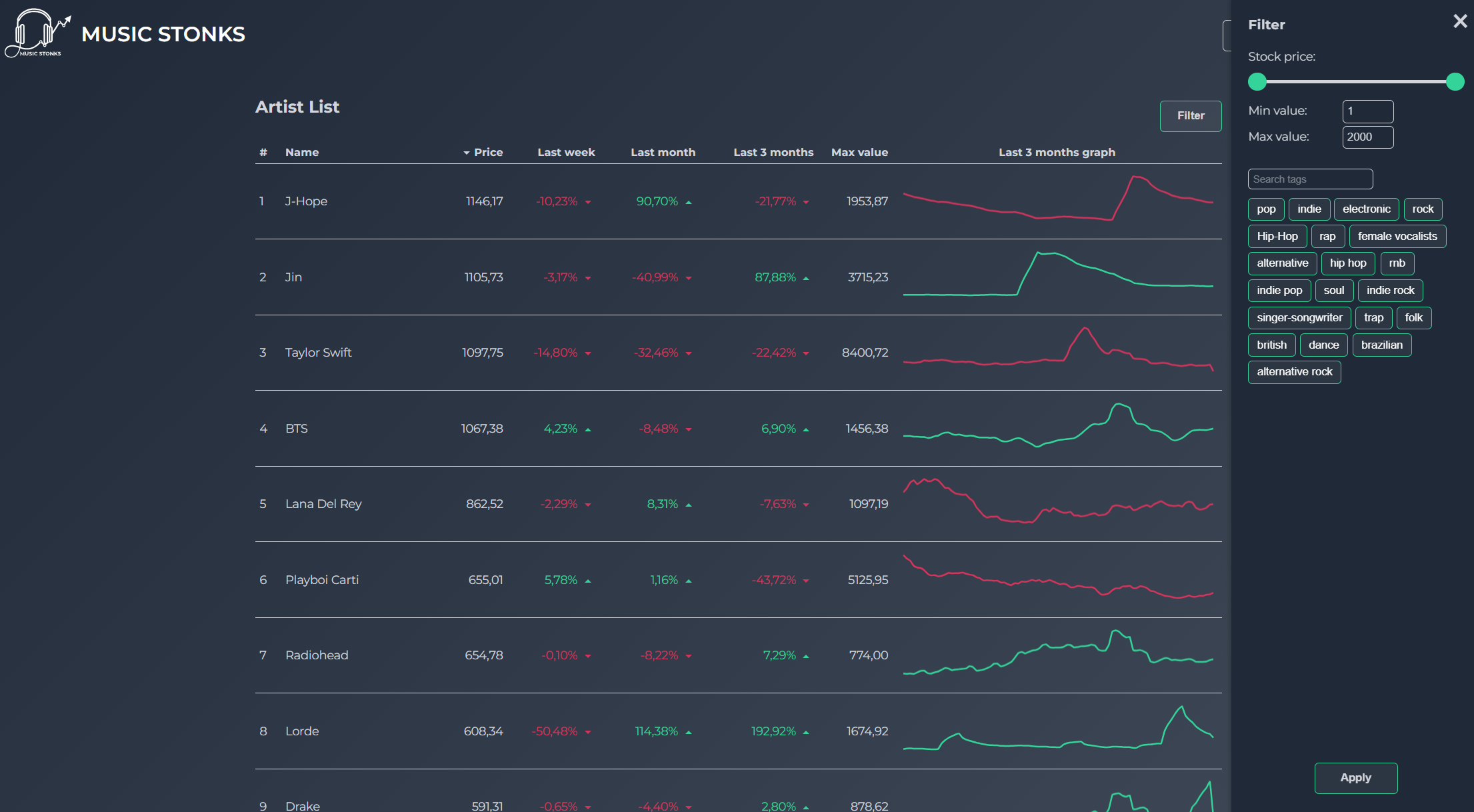Open the J-Hope artist row
The image size is (1474, 812).
(738, 201)
